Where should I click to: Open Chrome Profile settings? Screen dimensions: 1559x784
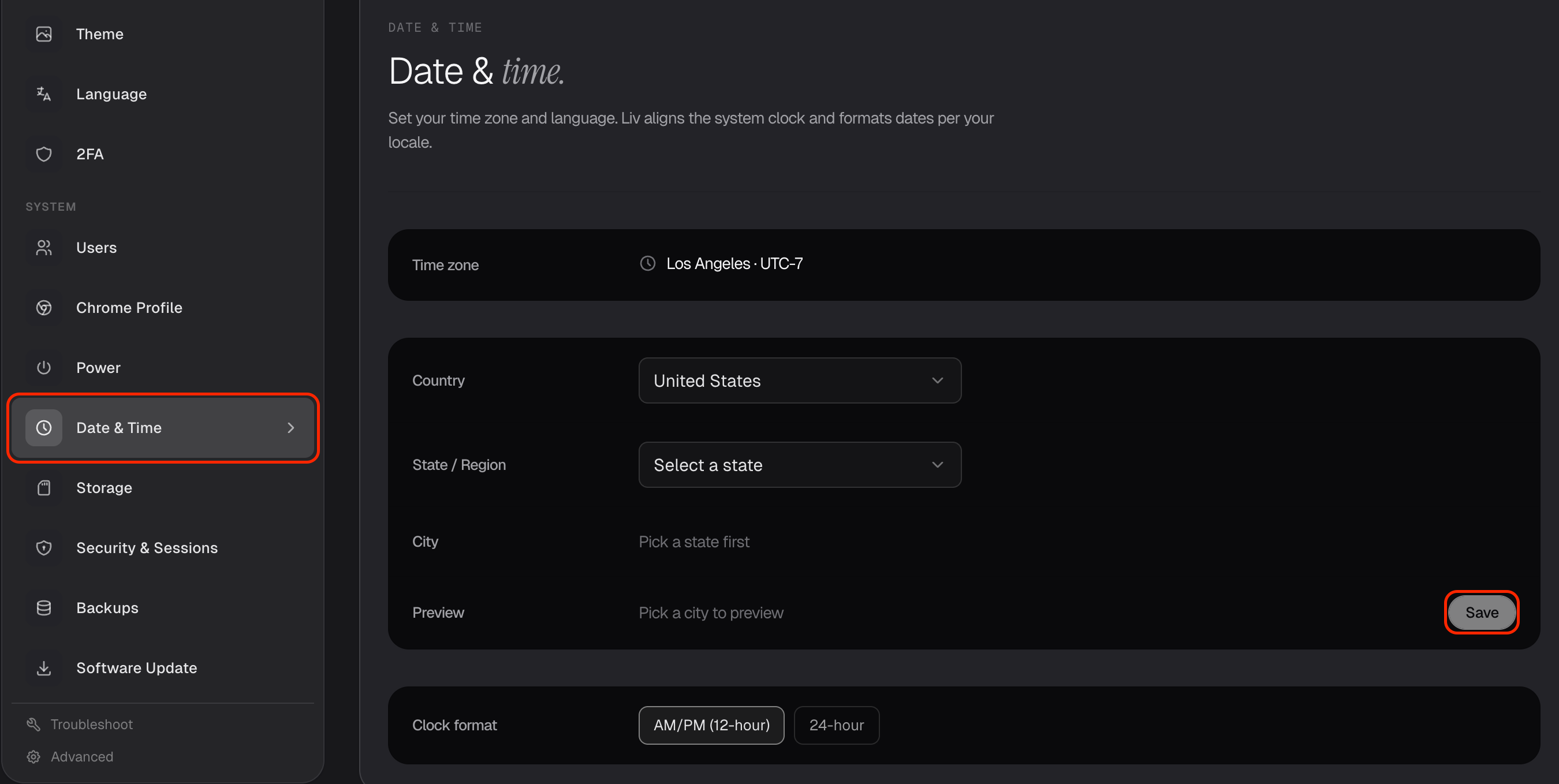162,307
